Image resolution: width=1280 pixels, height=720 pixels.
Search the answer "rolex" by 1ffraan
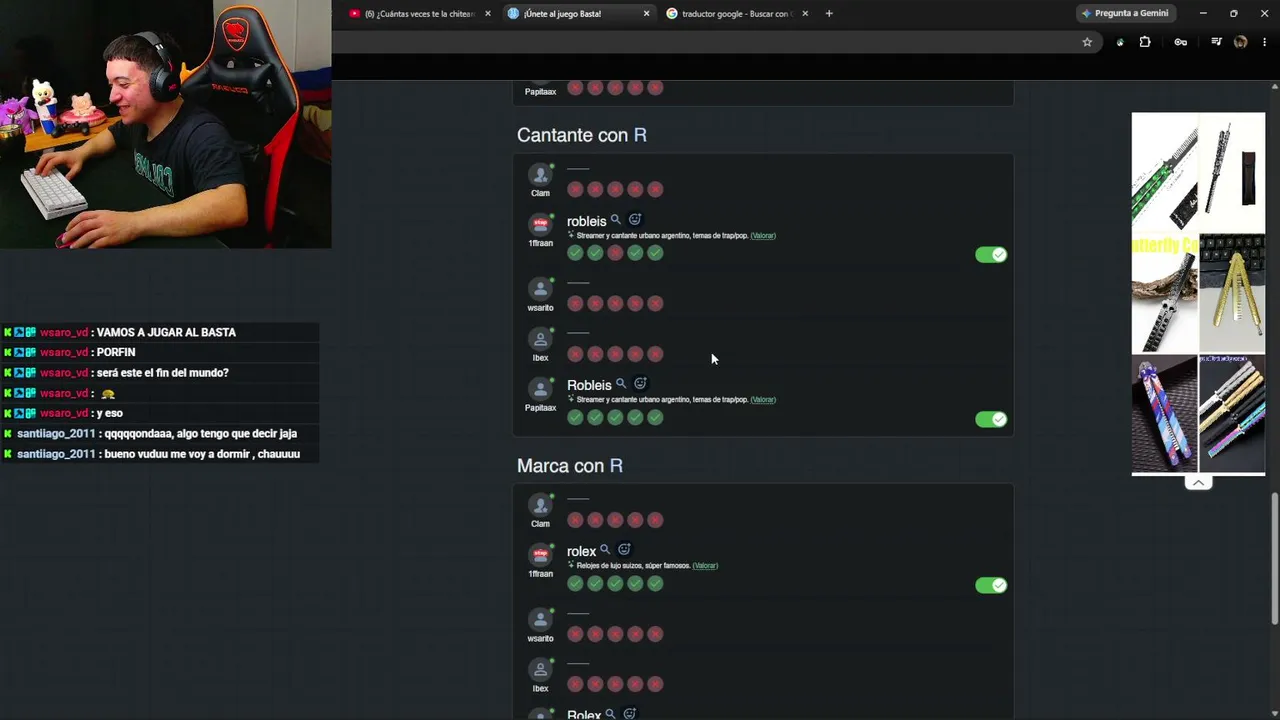point(605,550)
